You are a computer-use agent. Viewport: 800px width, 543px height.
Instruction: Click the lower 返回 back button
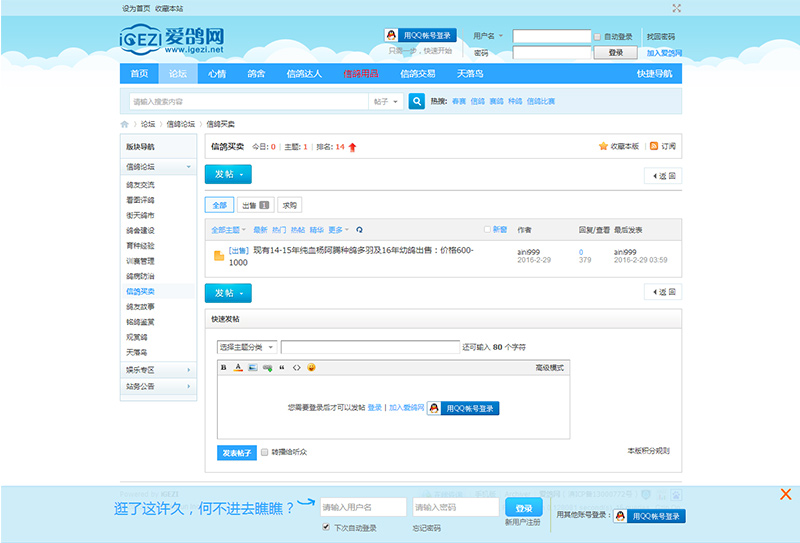663,292
